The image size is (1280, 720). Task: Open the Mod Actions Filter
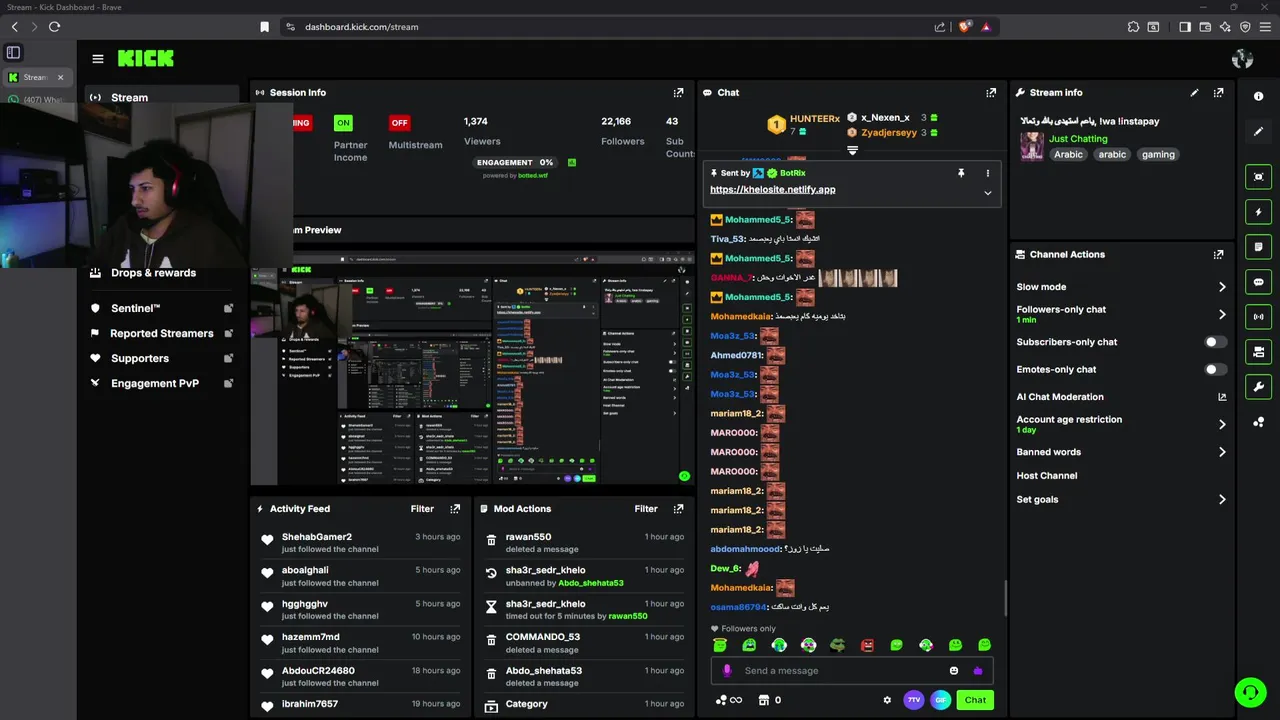[x=646, y=508]
